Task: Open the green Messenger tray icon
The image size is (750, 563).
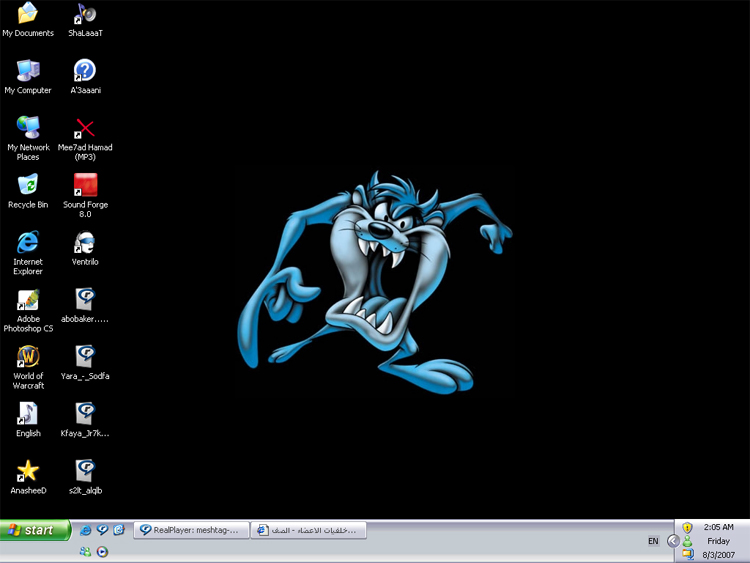Action: (x=687, y=541)
